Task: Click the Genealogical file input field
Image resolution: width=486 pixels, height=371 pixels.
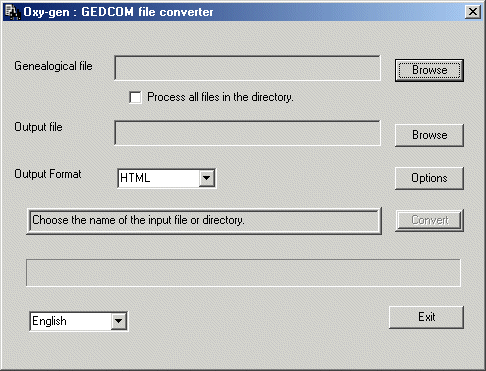Action: pos(247,68)
